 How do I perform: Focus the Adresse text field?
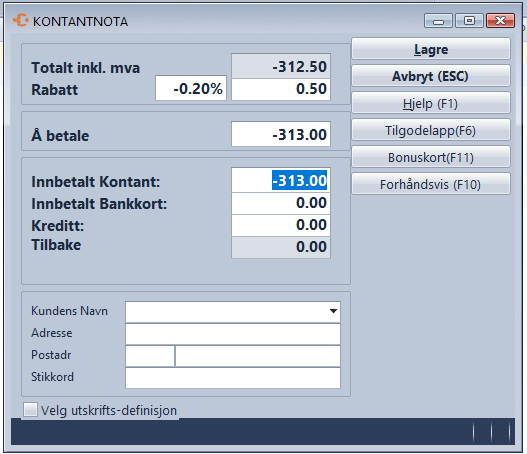[x=233, y=334]
